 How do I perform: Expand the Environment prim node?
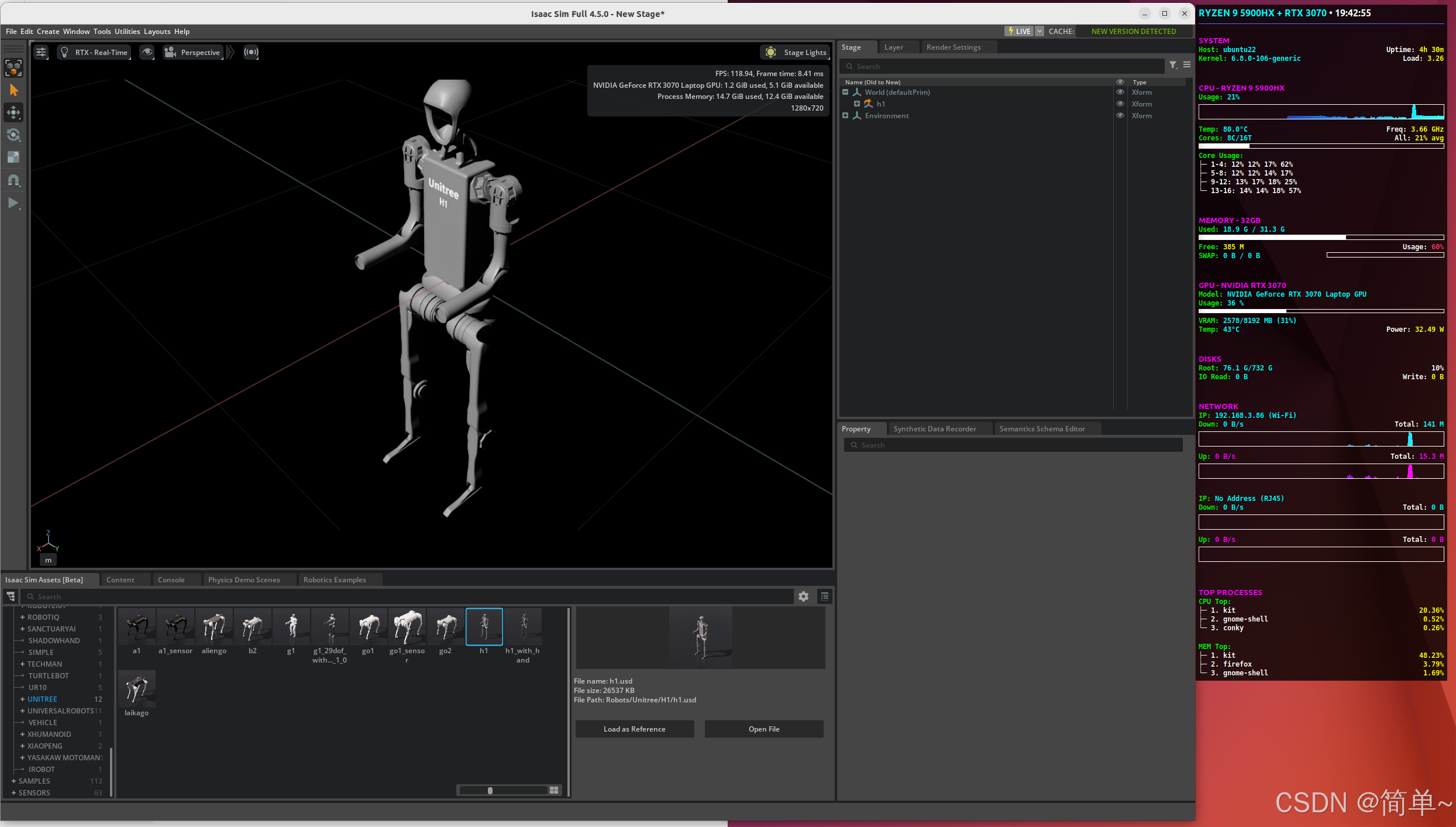point(845,116)
